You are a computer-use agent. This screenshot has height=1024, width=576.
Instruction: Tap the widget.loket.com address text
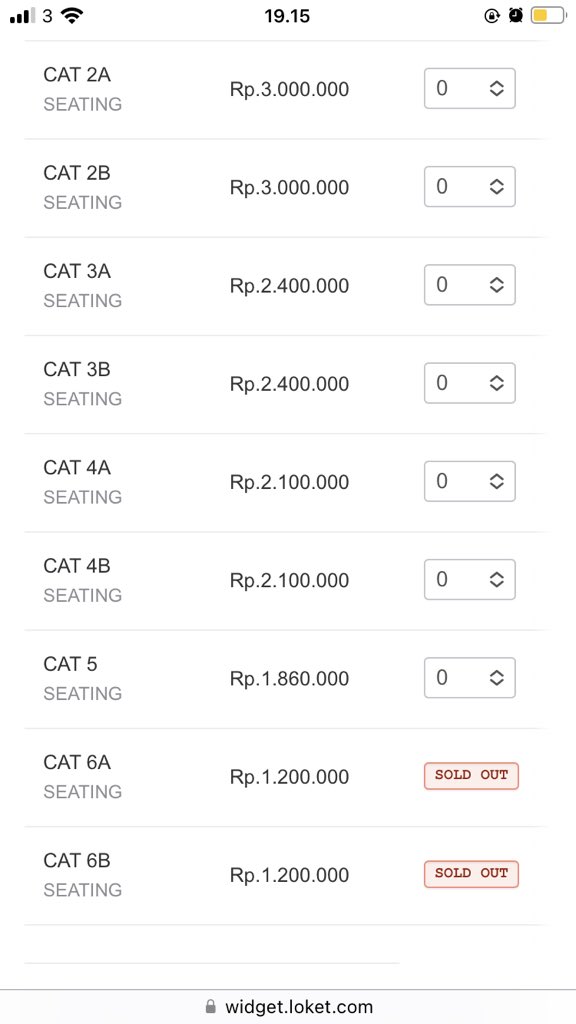[298, 1006]
